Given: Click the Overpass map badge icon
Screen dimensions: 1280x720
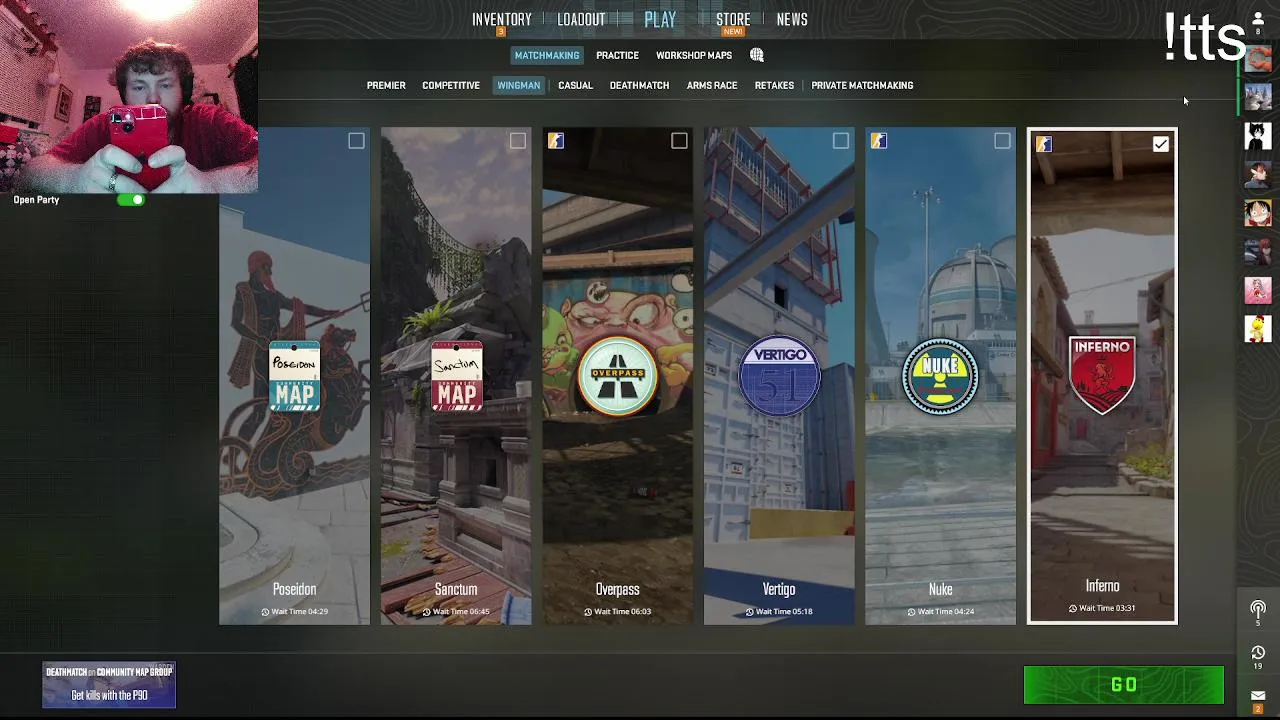Looking at the screenshot, I should [617, 377].
